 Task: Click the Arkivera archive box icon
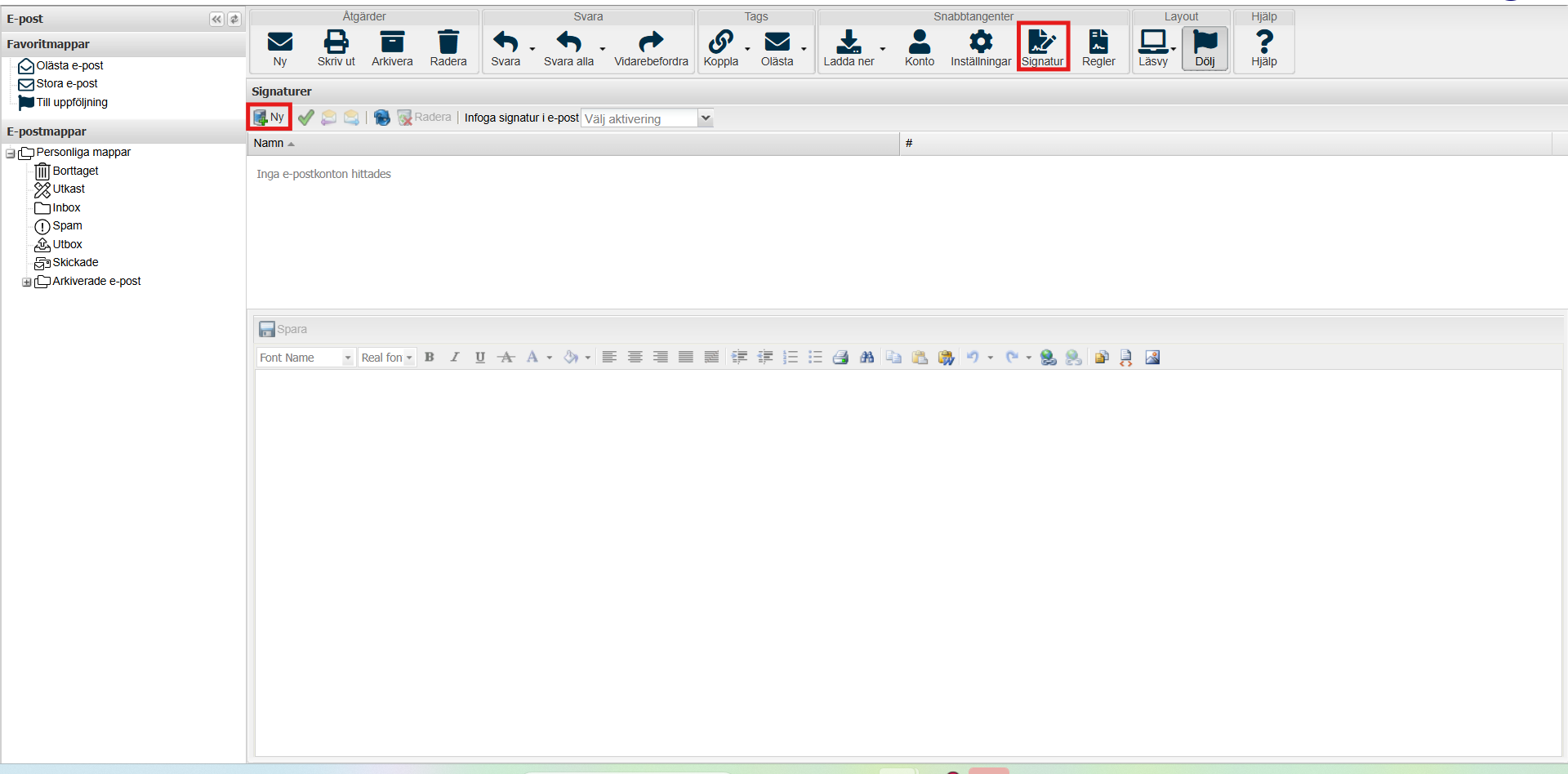pyautogui.click(x=392, y=41)
